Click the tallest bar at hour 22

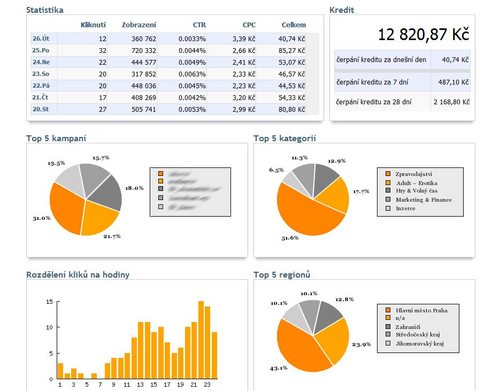[201, 340]
